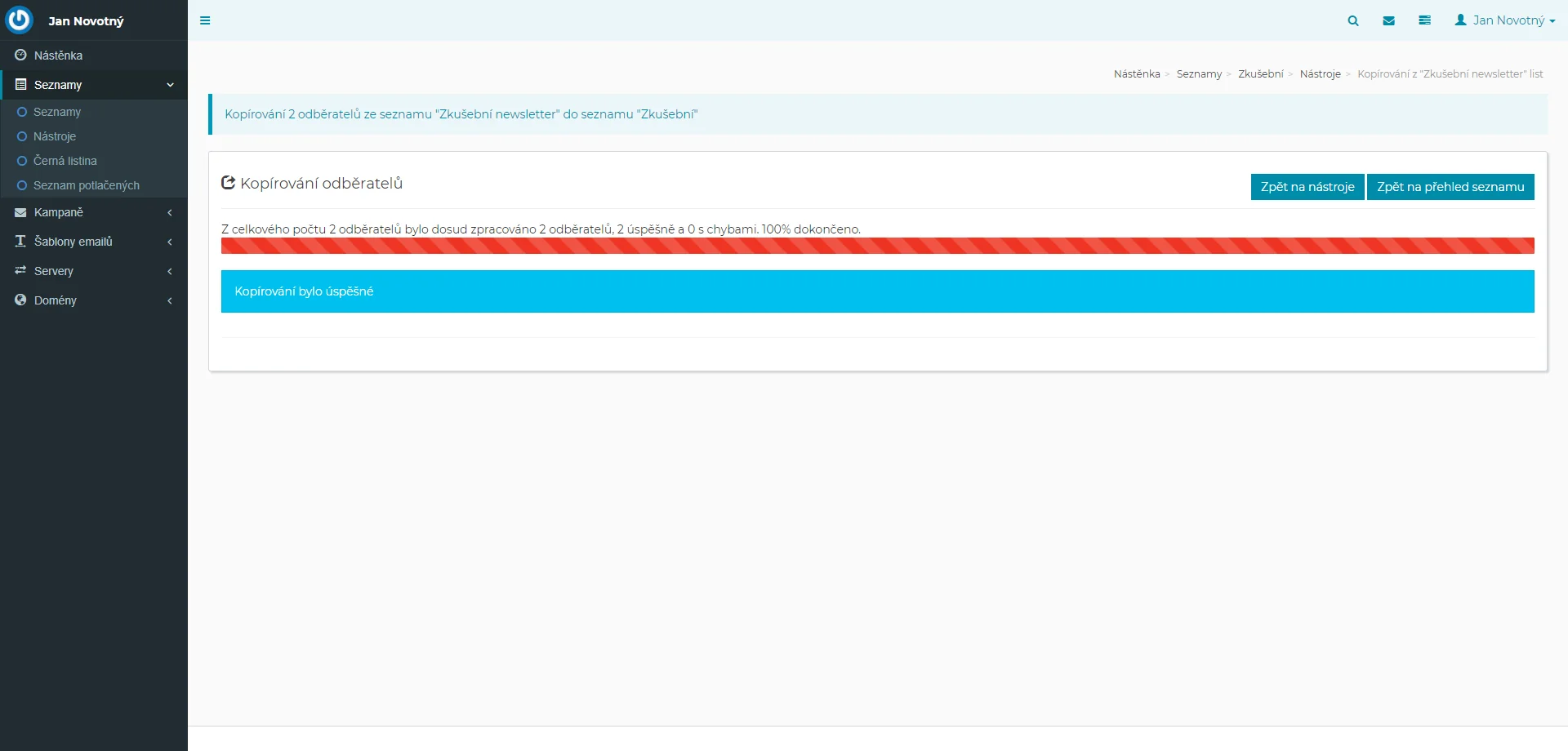Click the Nástěnka dashboard icon in sidebar
The image size is (1568, 751).
(20, 56)
